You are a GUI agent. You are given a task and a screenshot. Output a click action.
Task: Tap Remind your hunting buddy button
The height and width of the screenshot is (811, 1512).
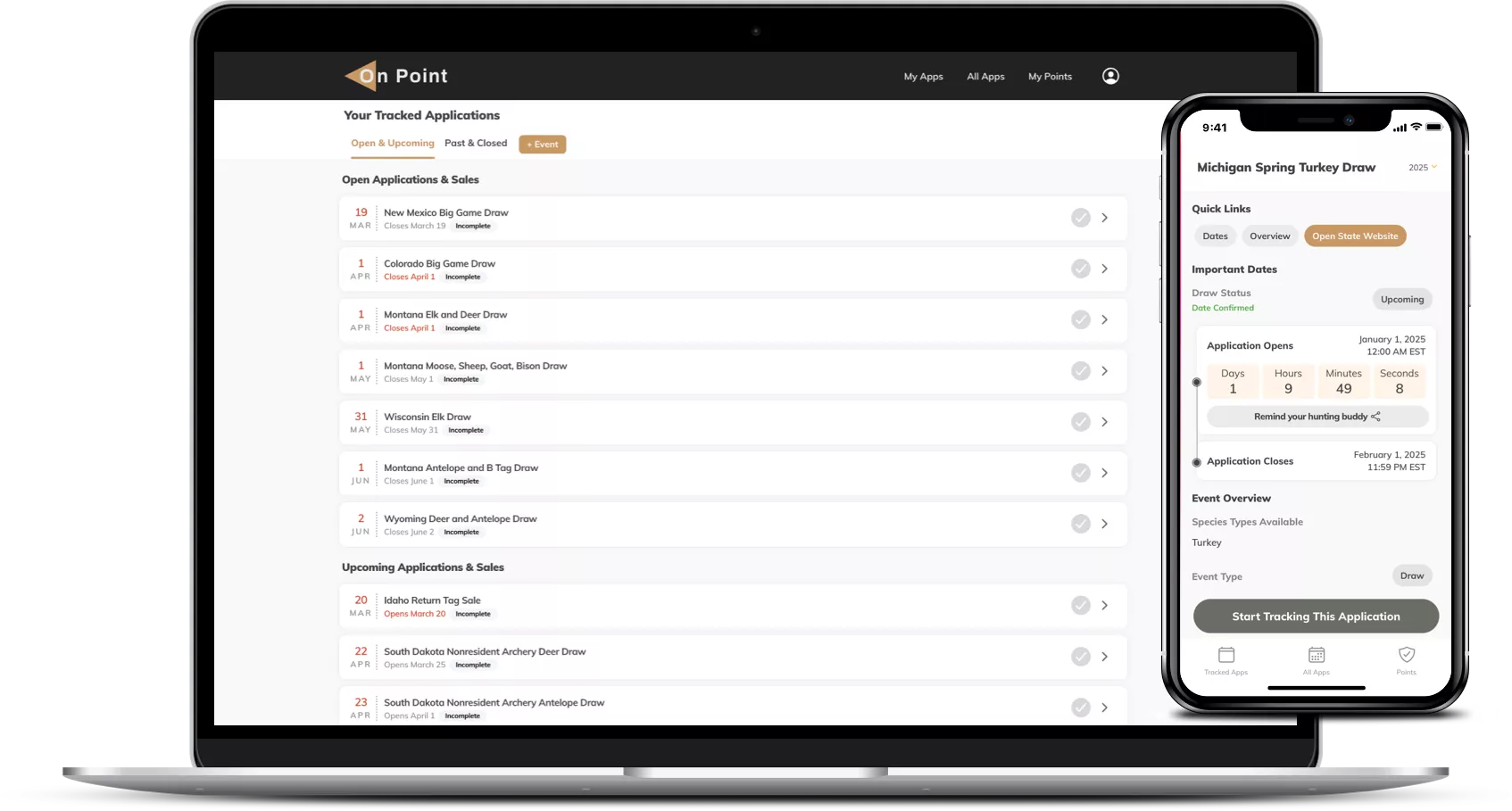coord(1317,417)
